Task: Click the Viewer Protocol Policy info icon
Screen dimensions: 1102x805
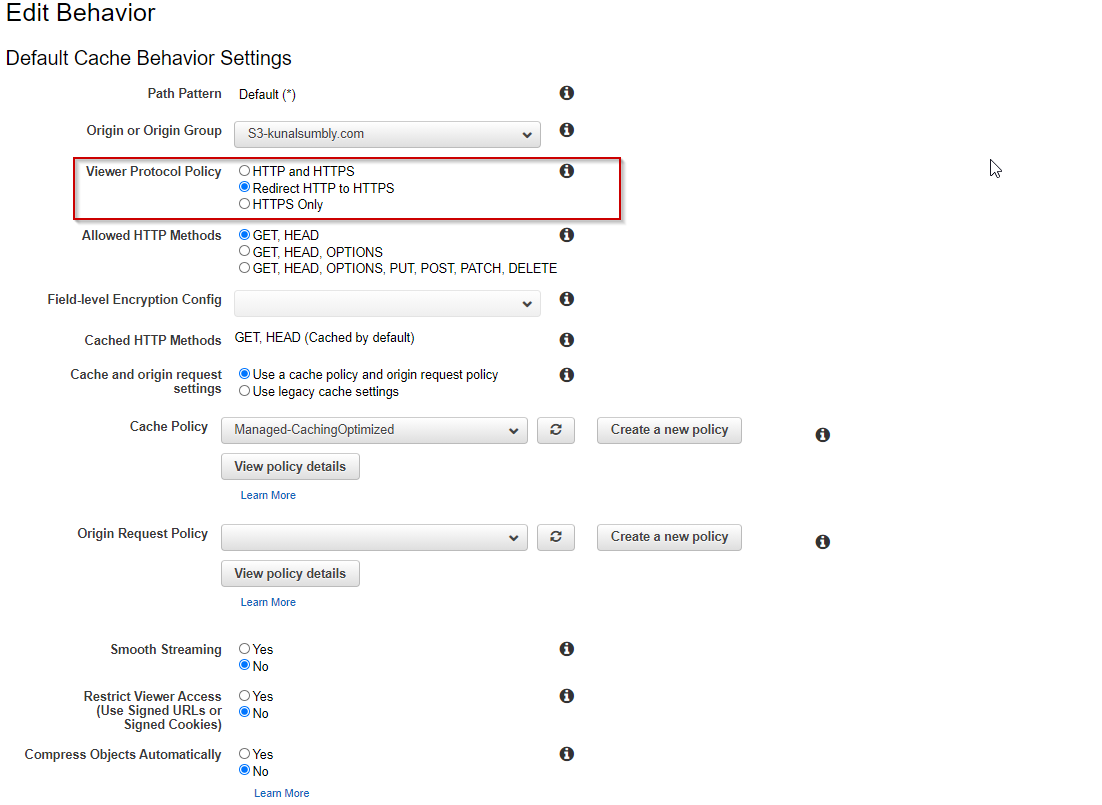Action: (566, 170)
